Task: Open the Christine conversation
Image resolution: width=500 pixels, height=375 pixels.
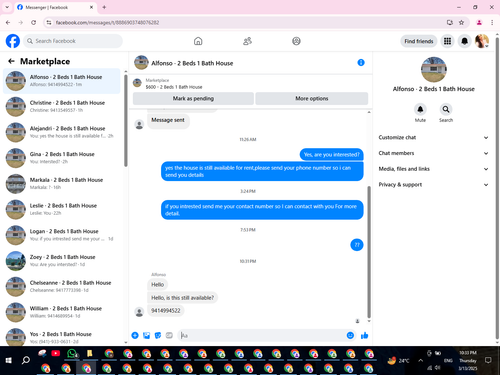Action: click(62, 106)
